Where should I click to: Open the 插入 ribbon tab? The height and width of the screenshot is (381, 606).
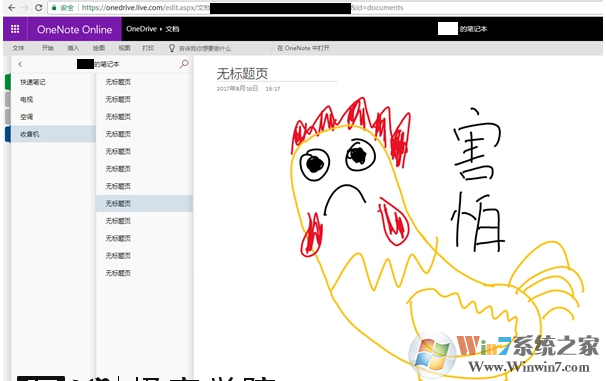point(73,48)
